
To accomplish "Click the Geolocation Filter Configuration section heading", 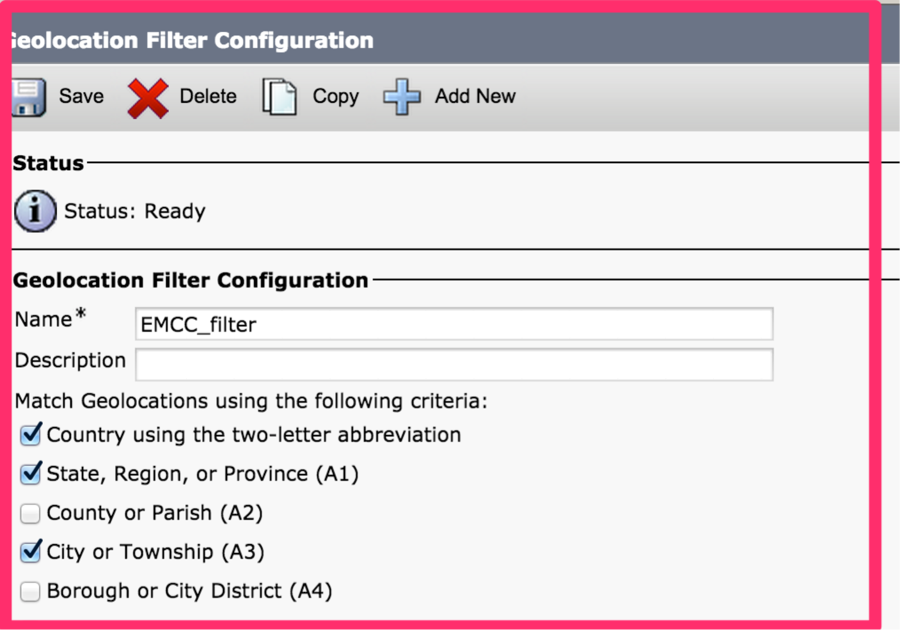I will coord(191,281).
